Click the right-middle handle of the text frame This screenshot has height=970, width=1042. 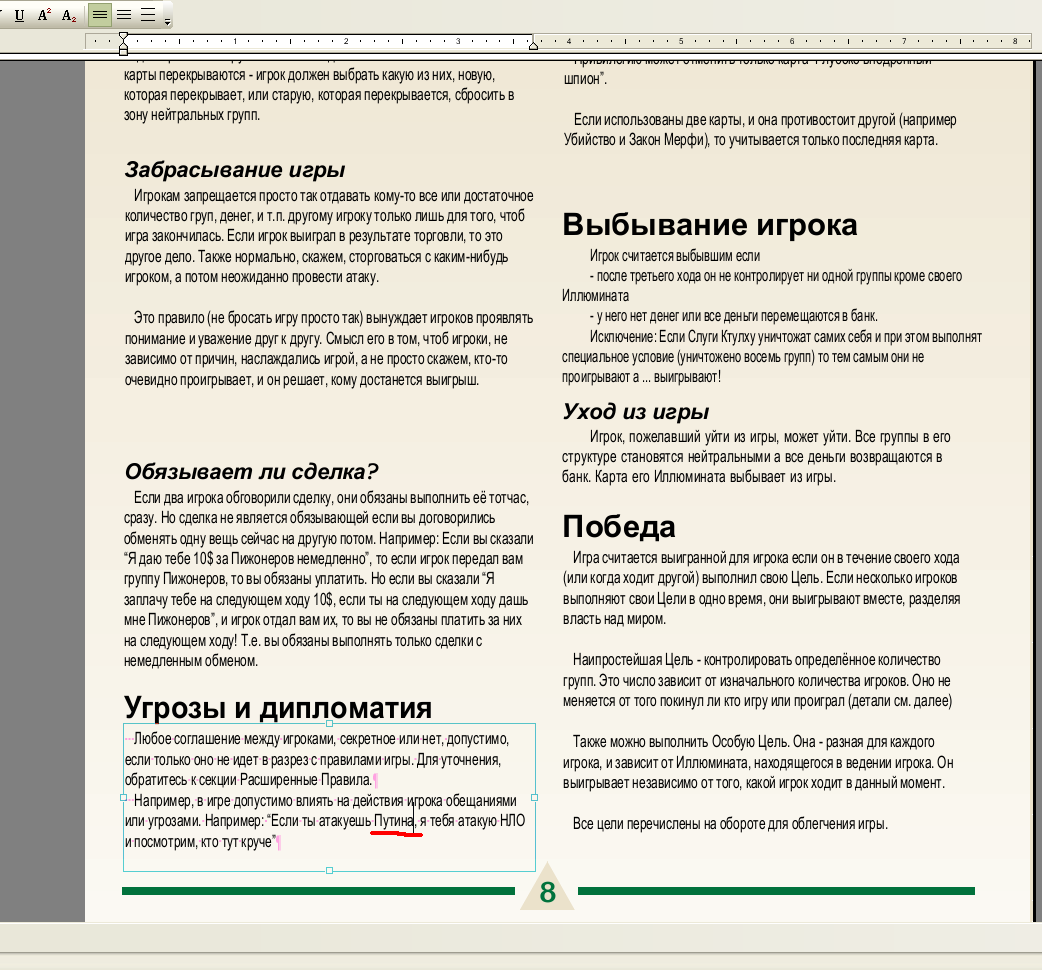click(535, 797)
